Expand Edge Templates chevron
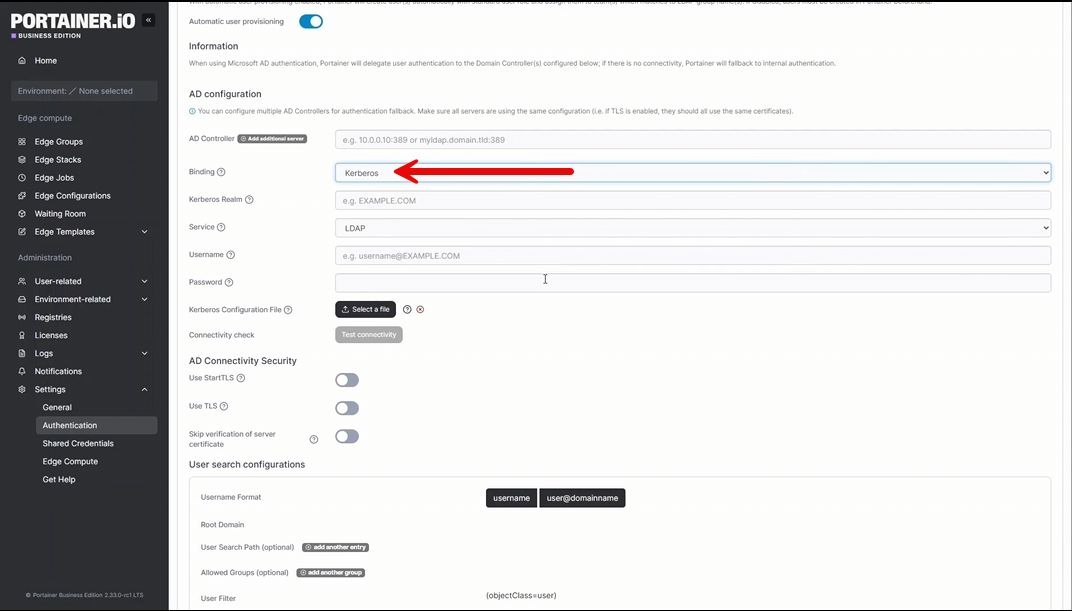This screenshot has height=611, width=1072. (x=144, y=232)
